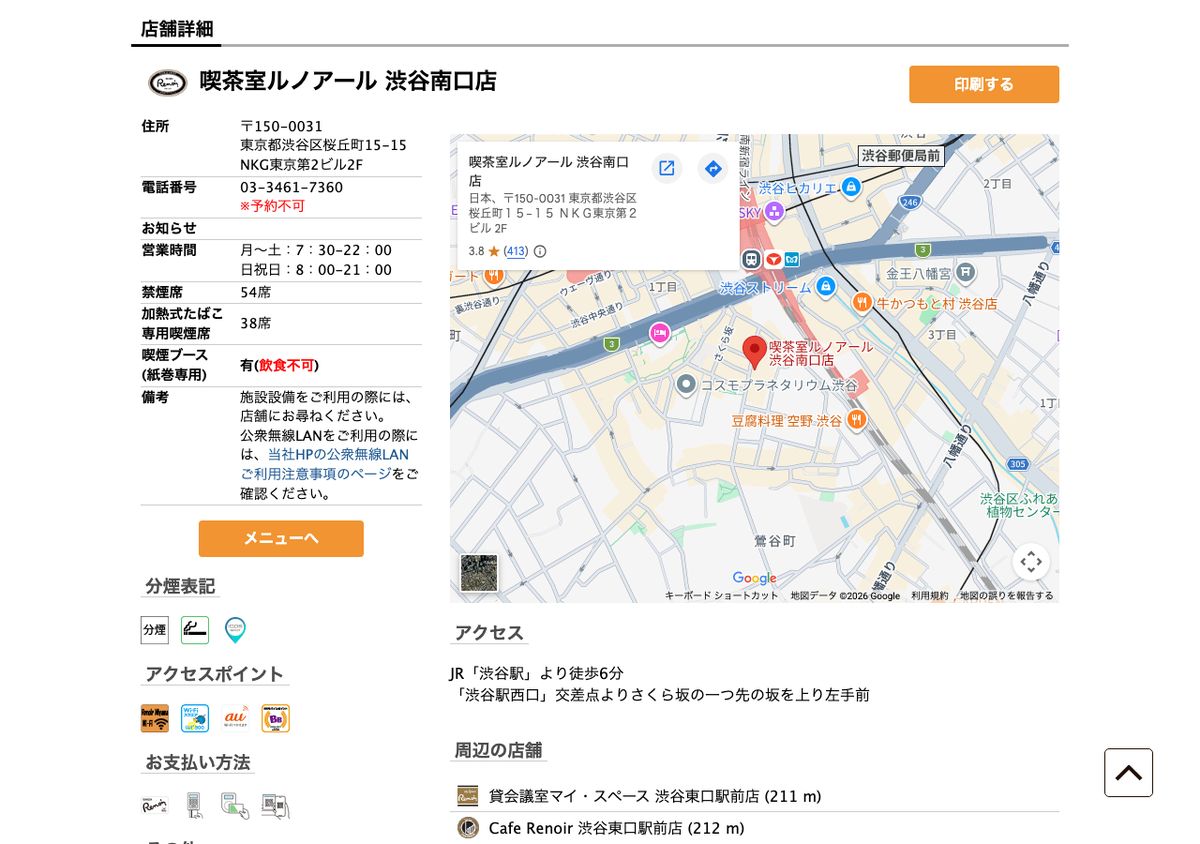The height and width of the screenshot is (844, 1200).
Task: Click the Tokyo Metro station icon on map
Action: click(x=792, y=259)
